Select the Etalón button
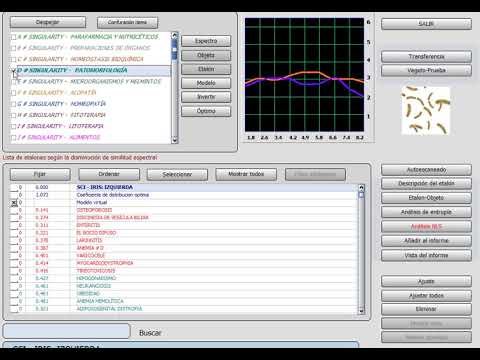This screenshot has width=480, height=360. click(206, 69)
